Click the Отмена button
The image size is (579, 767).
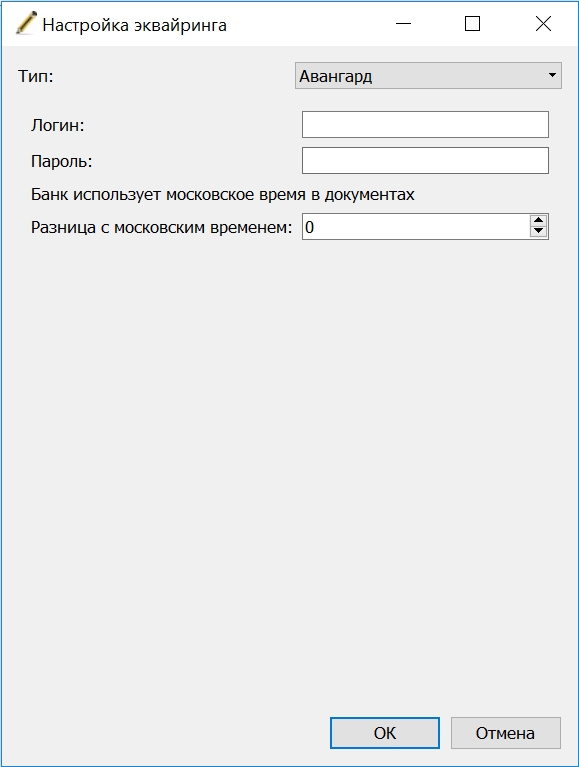(506, 733)
